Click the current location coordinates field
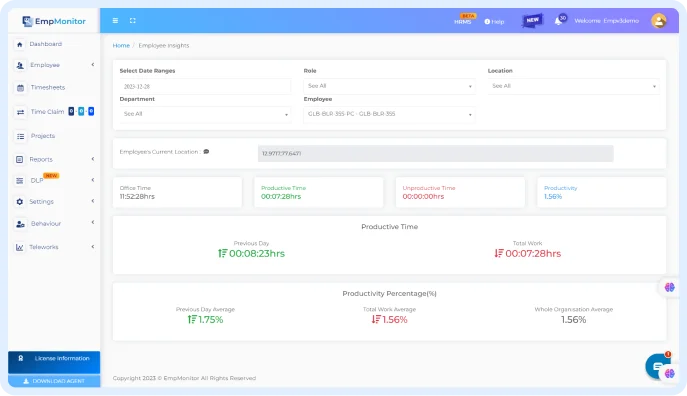687x396 pixels. [436, 153]
